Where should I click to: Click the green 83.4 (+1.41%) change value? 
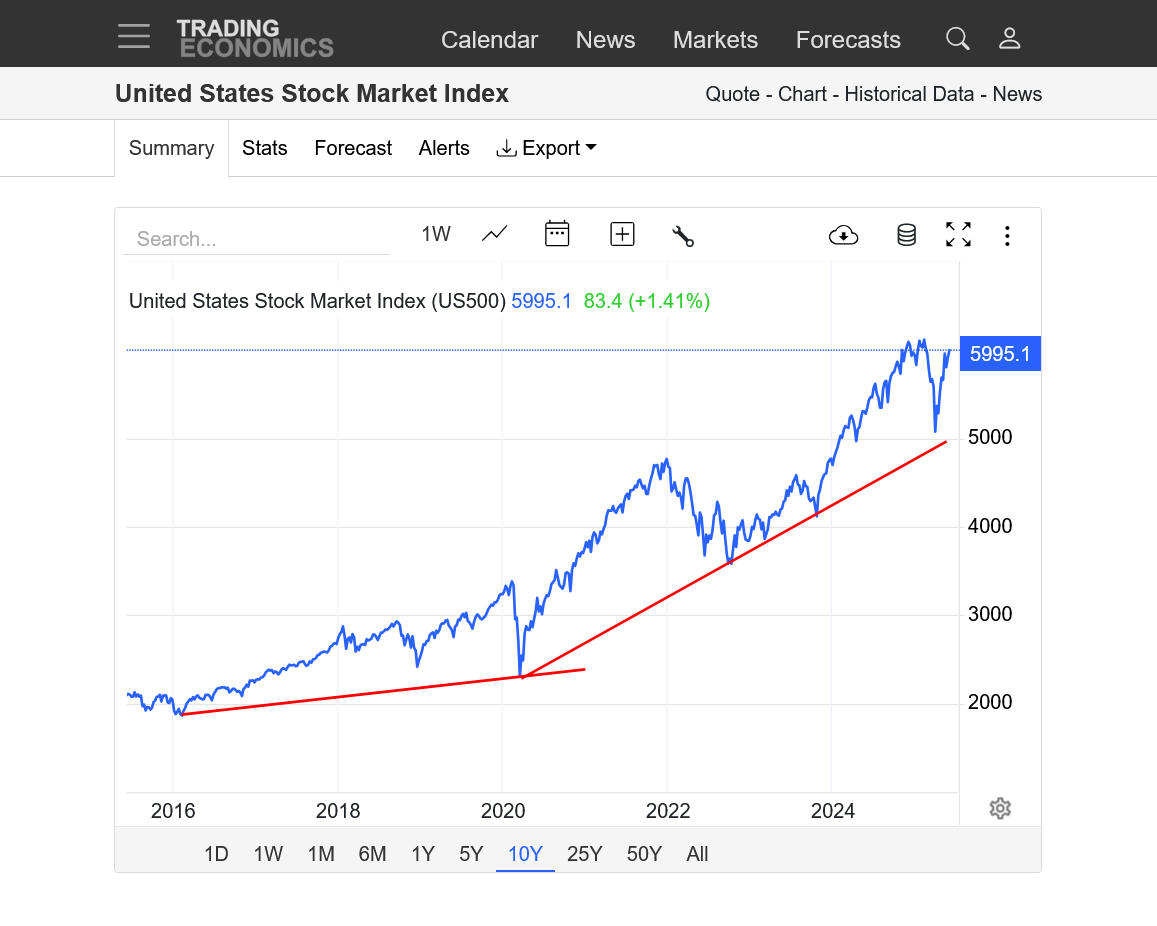pos(646,301)
